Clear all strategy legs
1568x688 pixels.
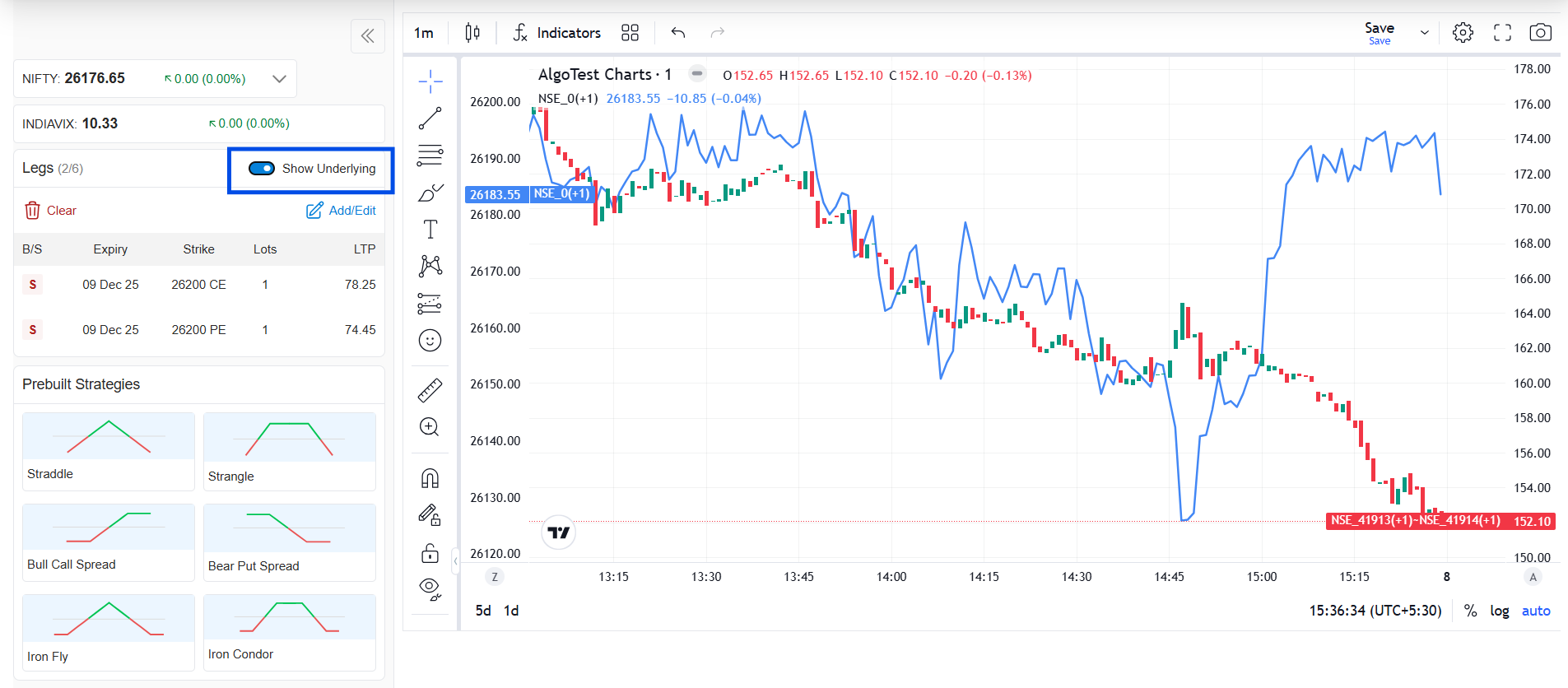click(50, 211)
